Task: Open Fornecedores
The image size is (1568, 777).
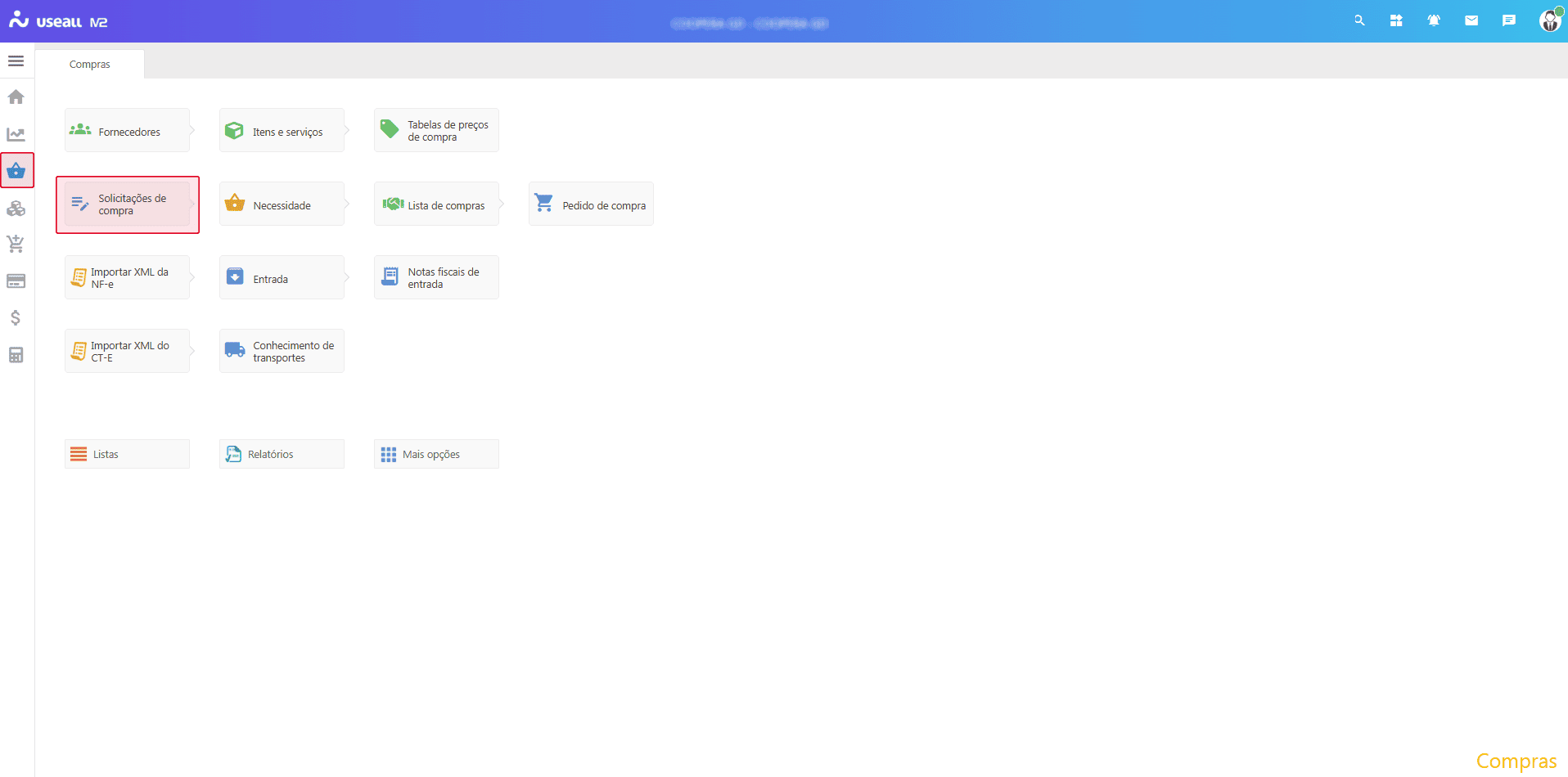Action: 127,131
